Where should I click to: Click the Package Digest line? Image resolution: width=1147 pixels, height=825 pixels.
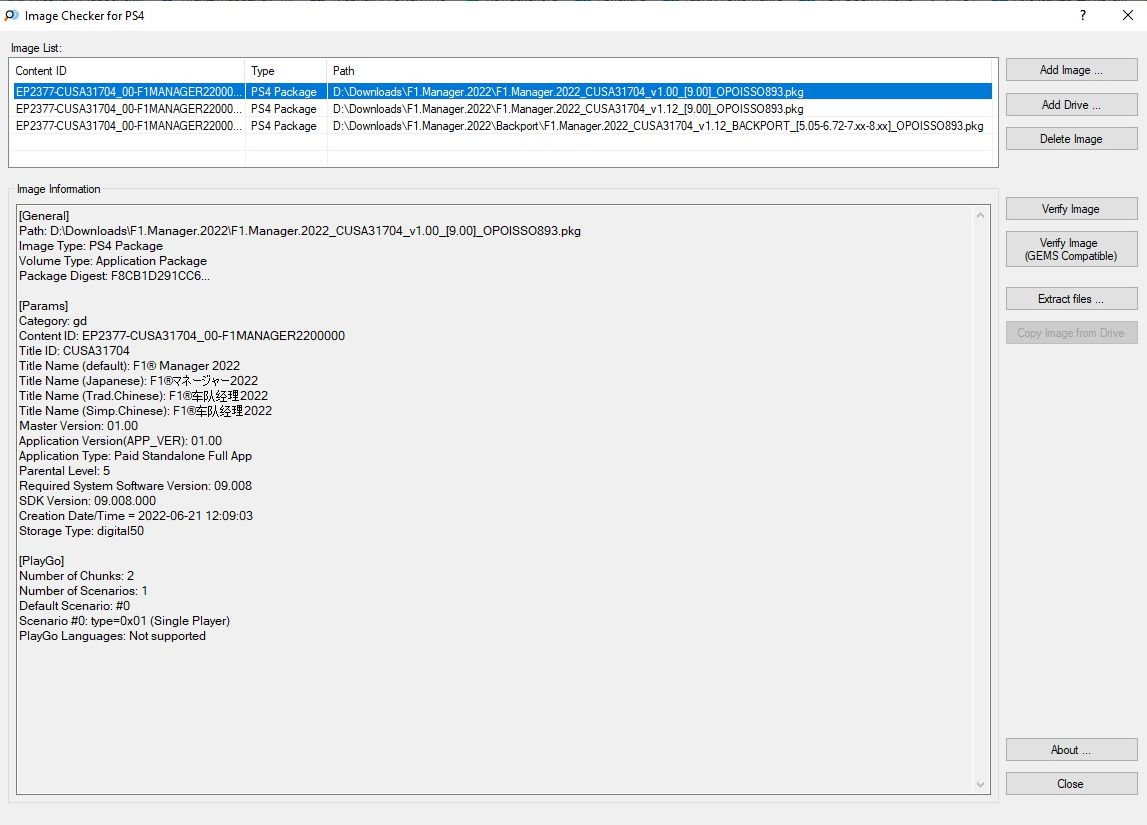point(114,276)
